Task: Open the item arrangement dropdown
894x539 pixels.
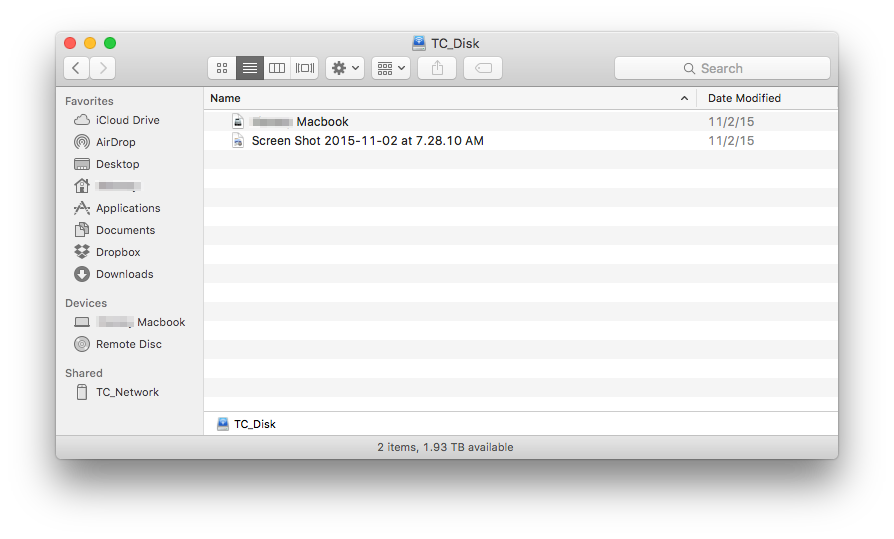Action: tap(391, 68)
